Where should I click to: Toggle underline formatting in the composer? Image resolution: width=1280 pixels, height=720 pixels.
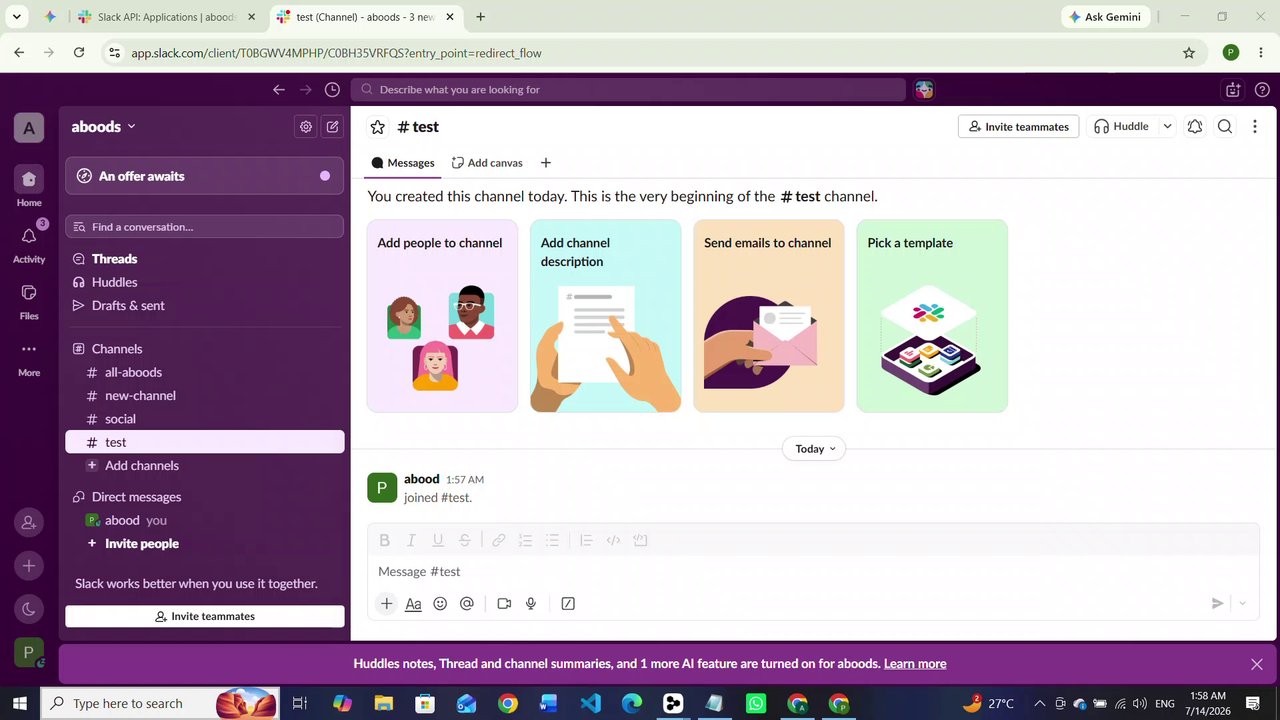point(438,541)
